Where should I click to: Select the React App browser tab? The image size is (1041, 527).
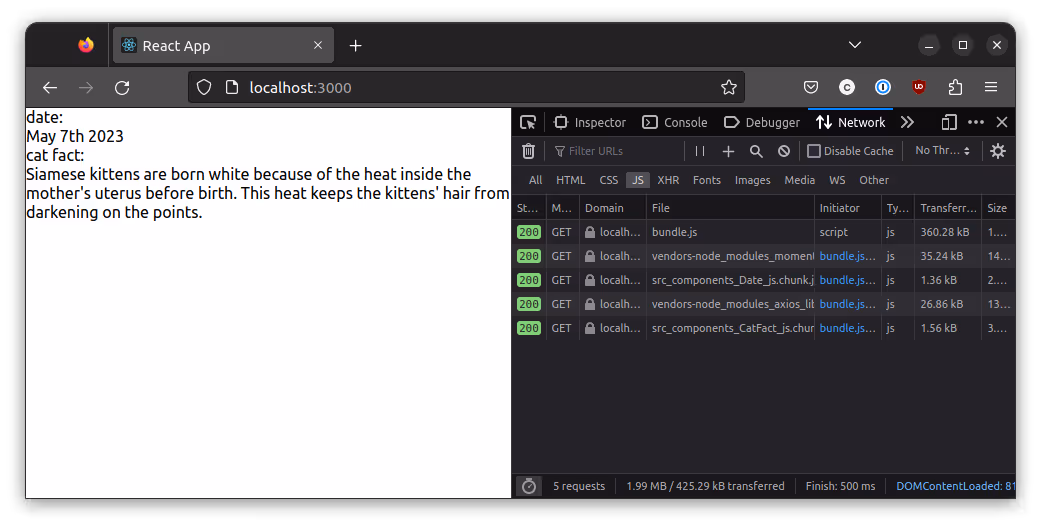223,45
